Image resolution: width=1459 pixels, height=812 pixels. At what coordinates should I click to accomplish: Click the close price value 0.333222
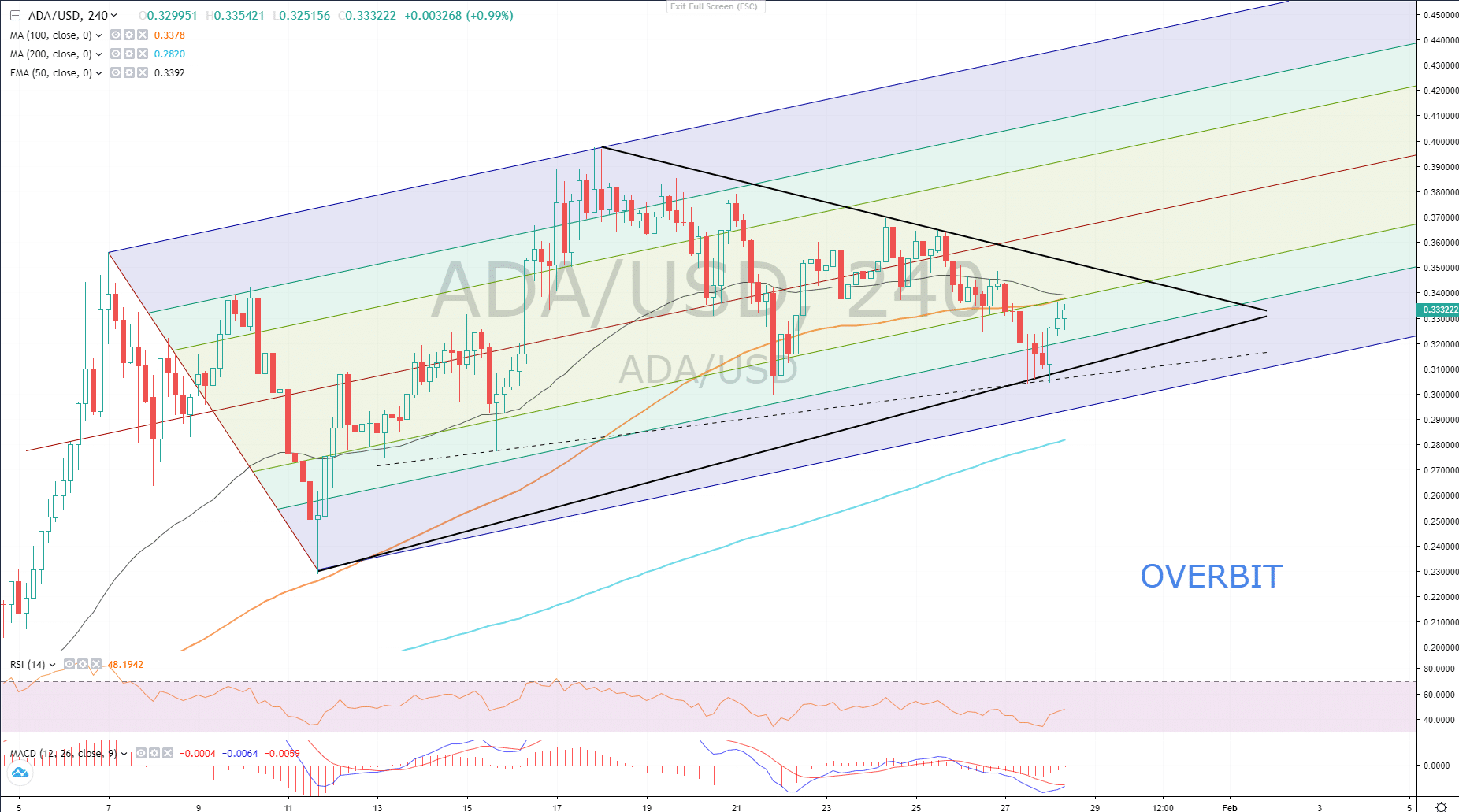coord(371,16)
